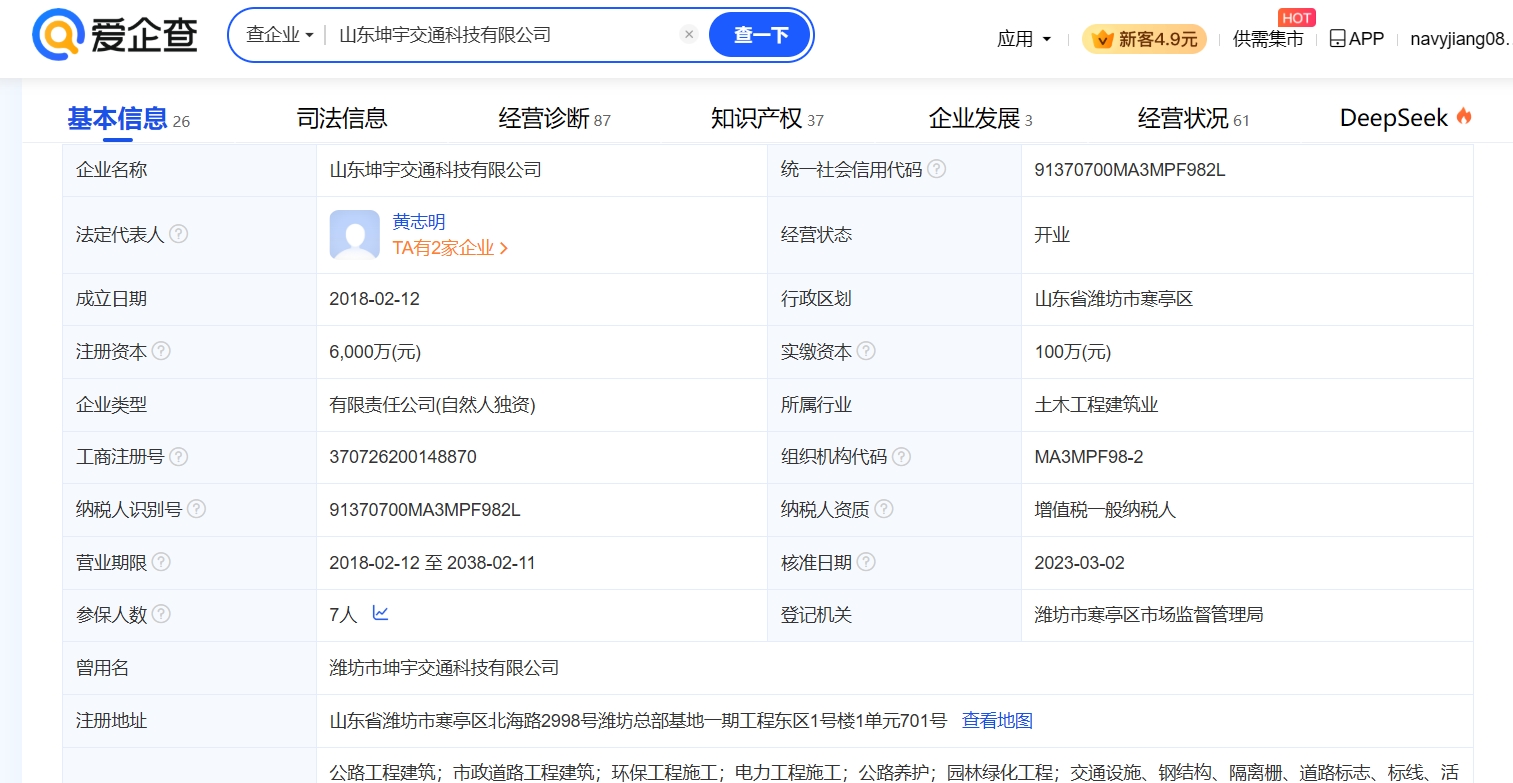Select the 工商注册号 value 370726200148870

pos(403,457)
